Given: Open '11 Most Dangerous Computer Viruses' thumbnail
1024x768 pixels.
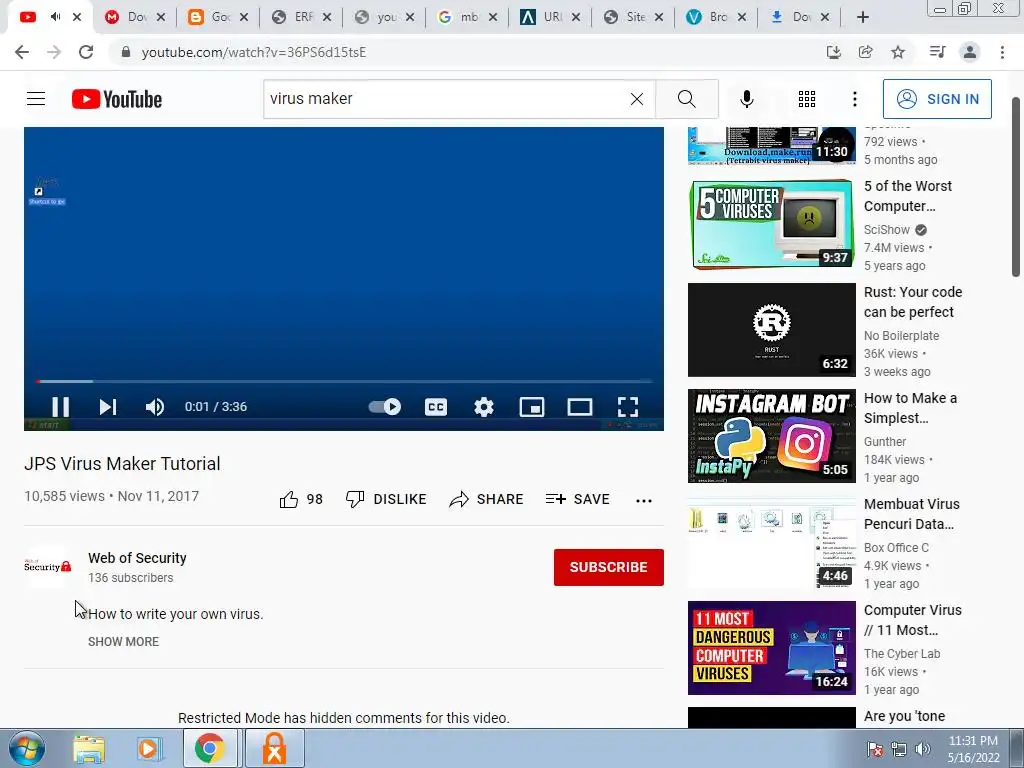Looking at the screenshot, I should click(x=771, y=648).
